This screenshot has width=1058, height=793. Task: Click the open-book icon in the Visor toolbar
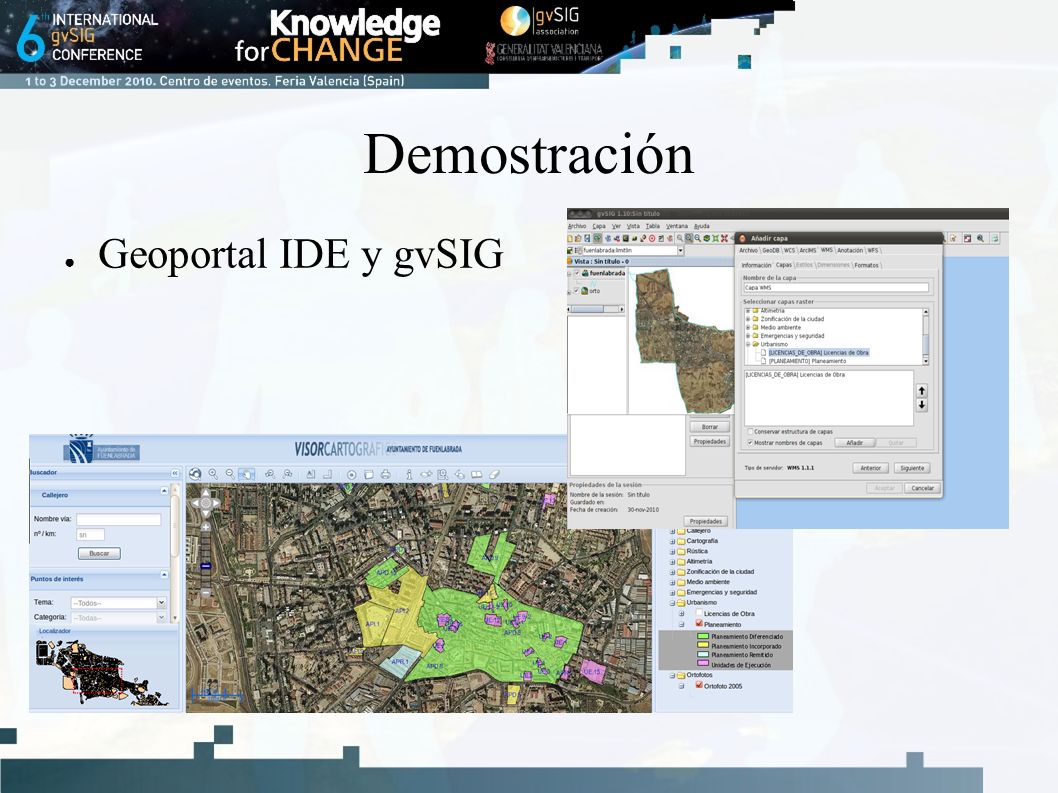(x=476, y=474)
